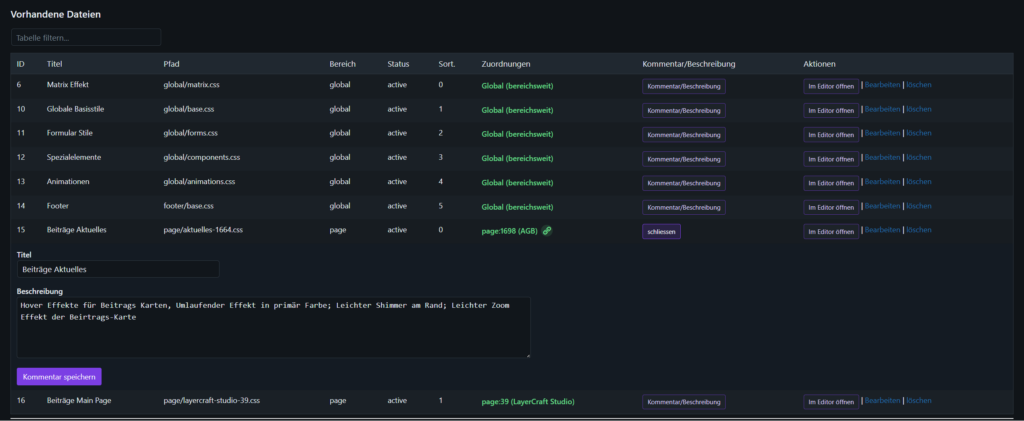Click the ID column header
Image resolution: width=1024 pixels, height=421 pixels.
(x=21, y=64)
